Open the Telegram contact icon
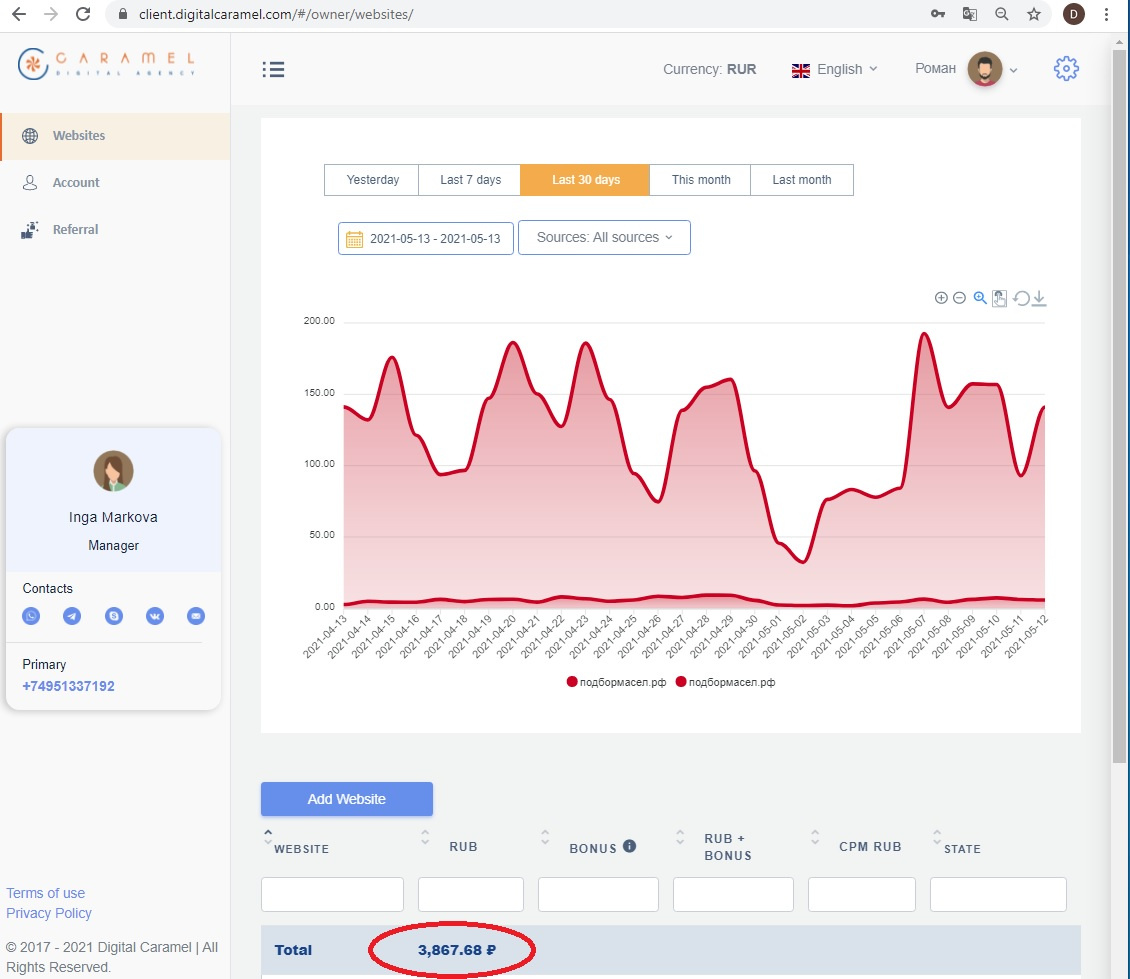Viewport: 1130px width, 979px height. (72, 616)
